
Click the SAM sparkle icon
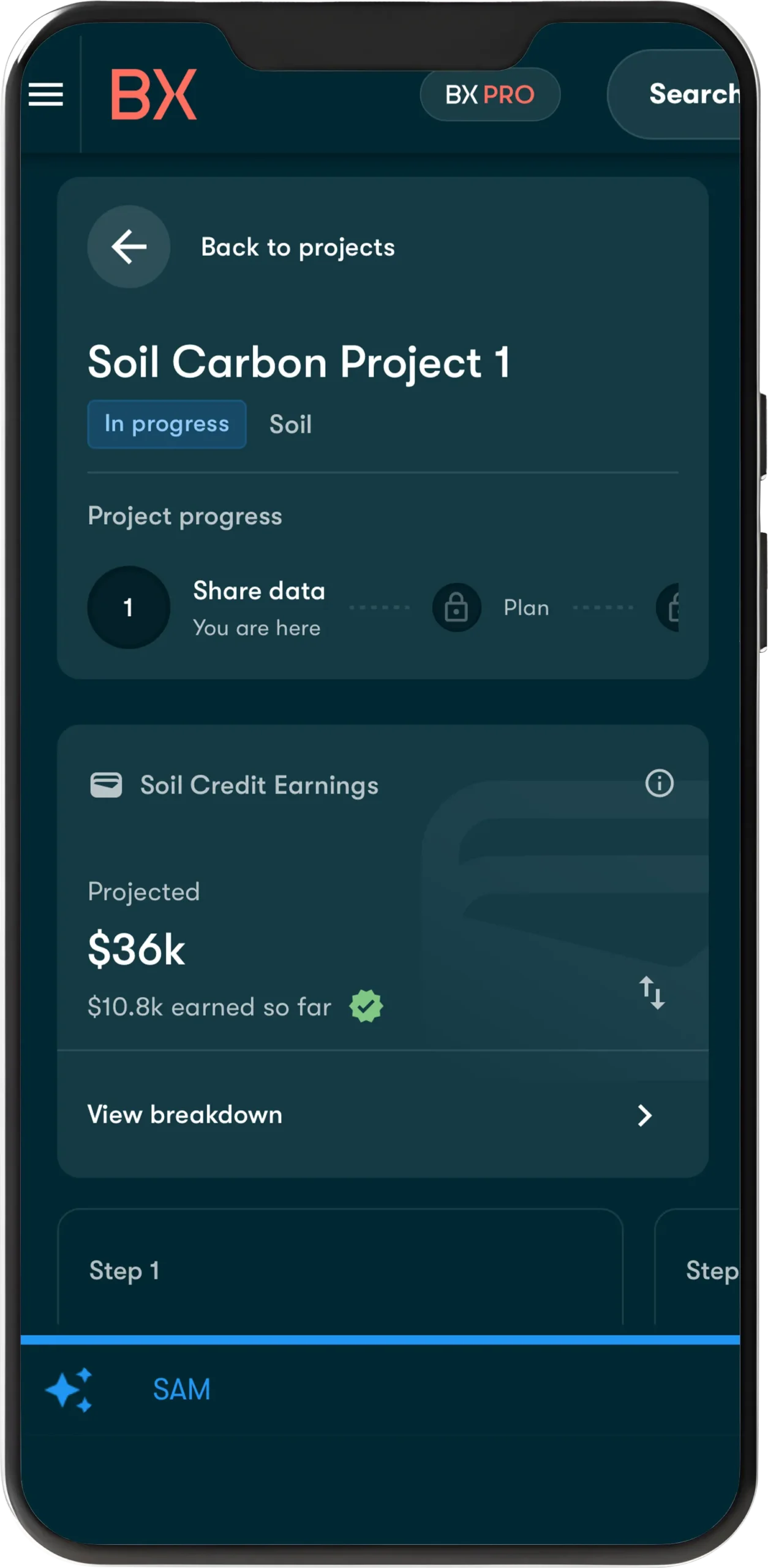[x=69, y=1390]
